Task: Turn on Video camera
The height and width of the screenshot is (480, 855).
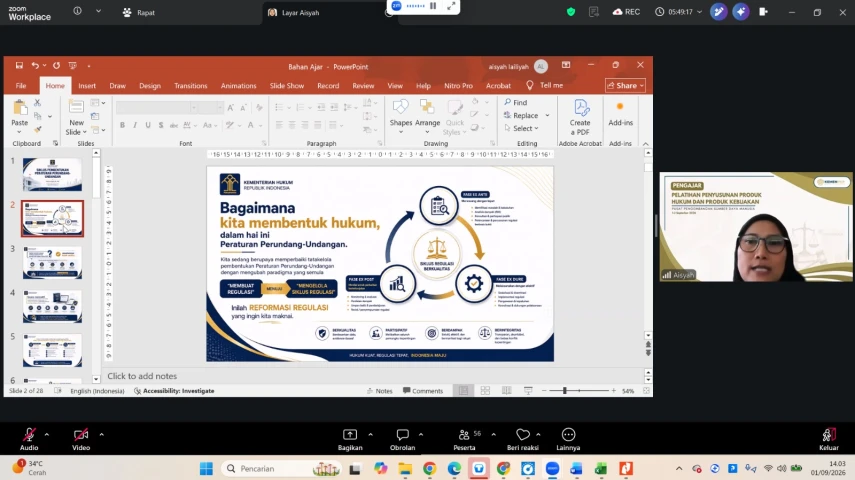Action: pos(81,439)
